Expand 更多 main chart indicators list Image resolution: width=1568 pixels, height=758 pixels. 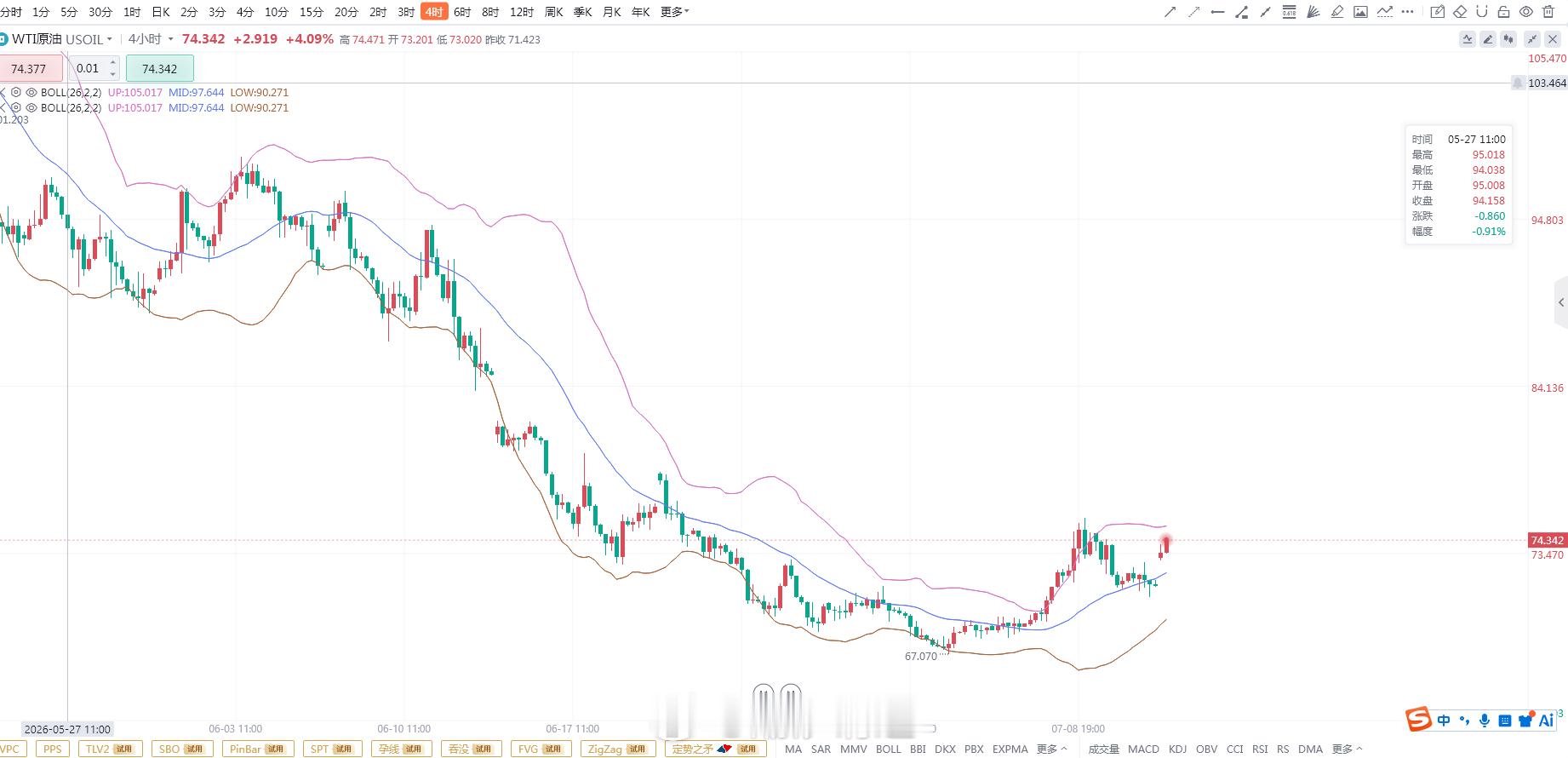(x=1051, y=749)
